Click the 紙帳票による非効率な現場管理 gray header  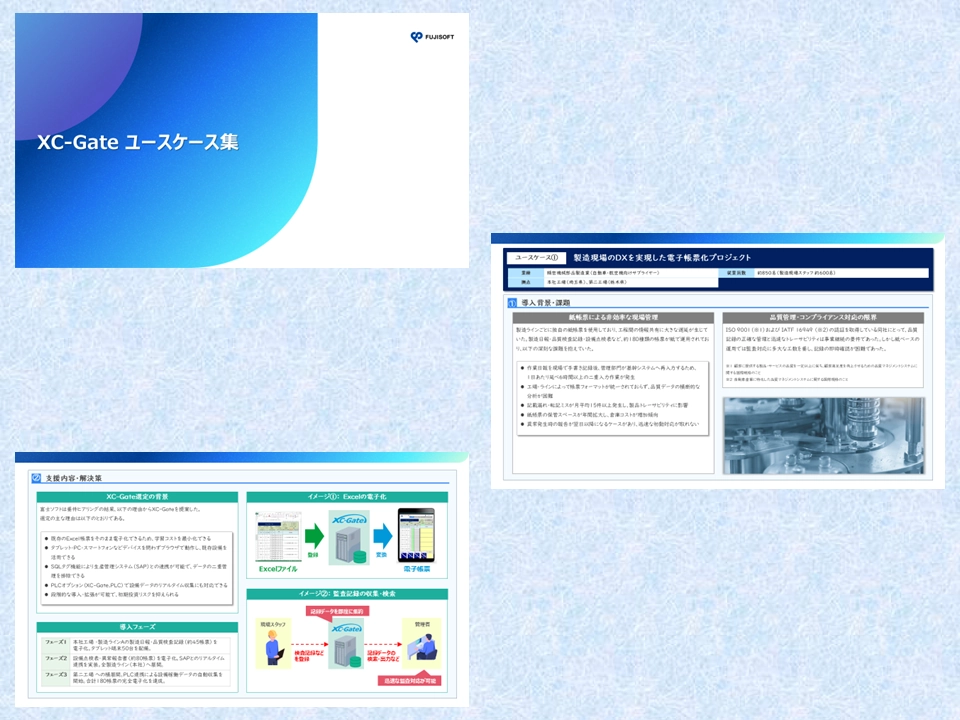pos(612,317)
